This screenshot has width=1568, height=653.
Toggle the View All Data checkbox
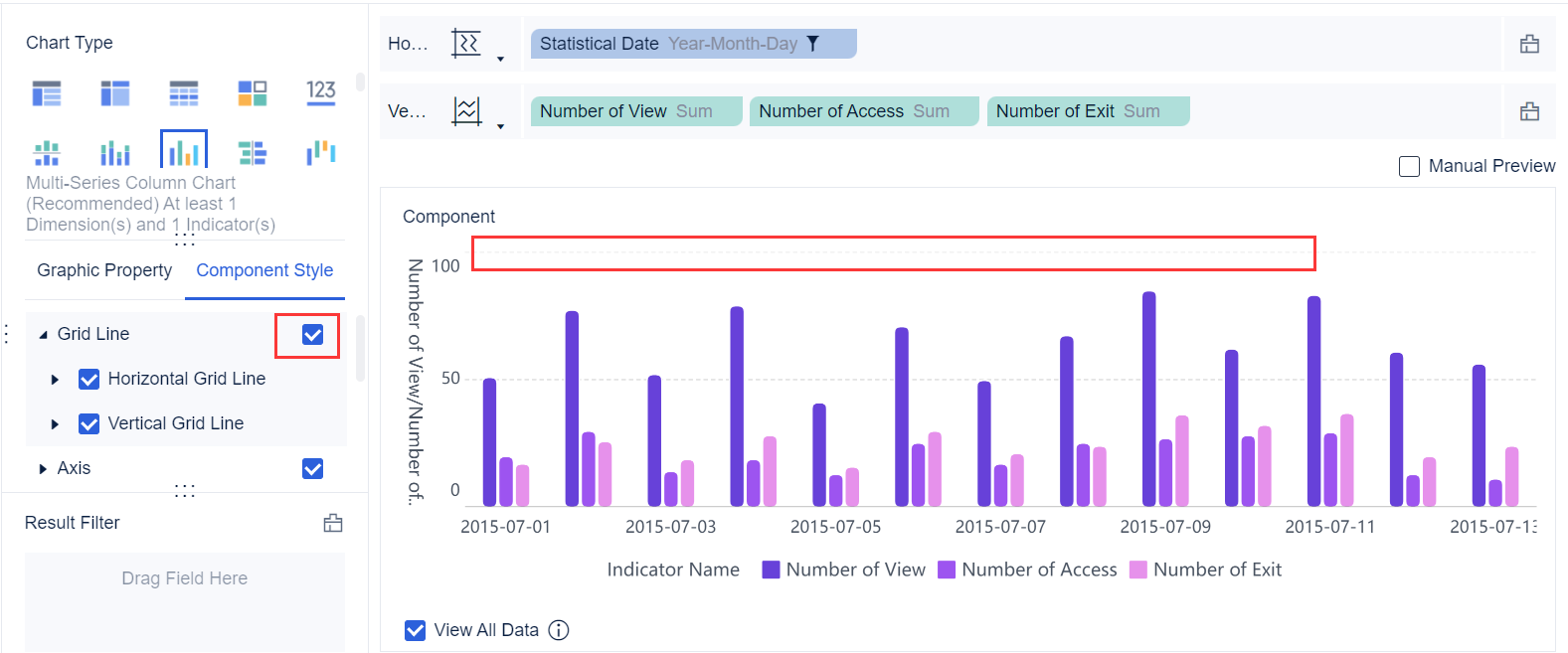416,630
